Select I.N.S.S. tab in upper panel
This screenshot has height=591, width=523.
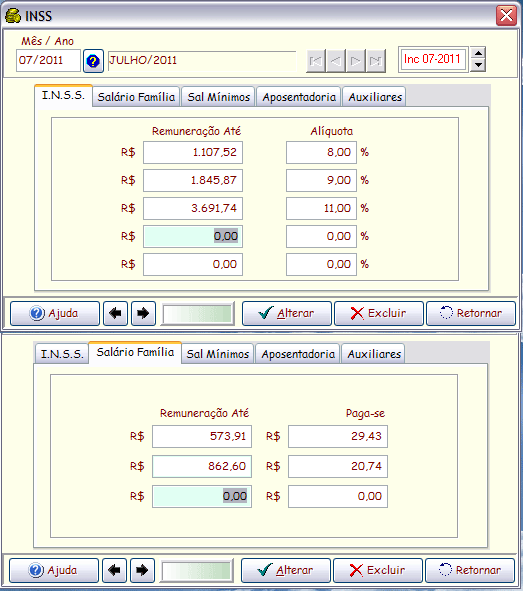point(63,96)
